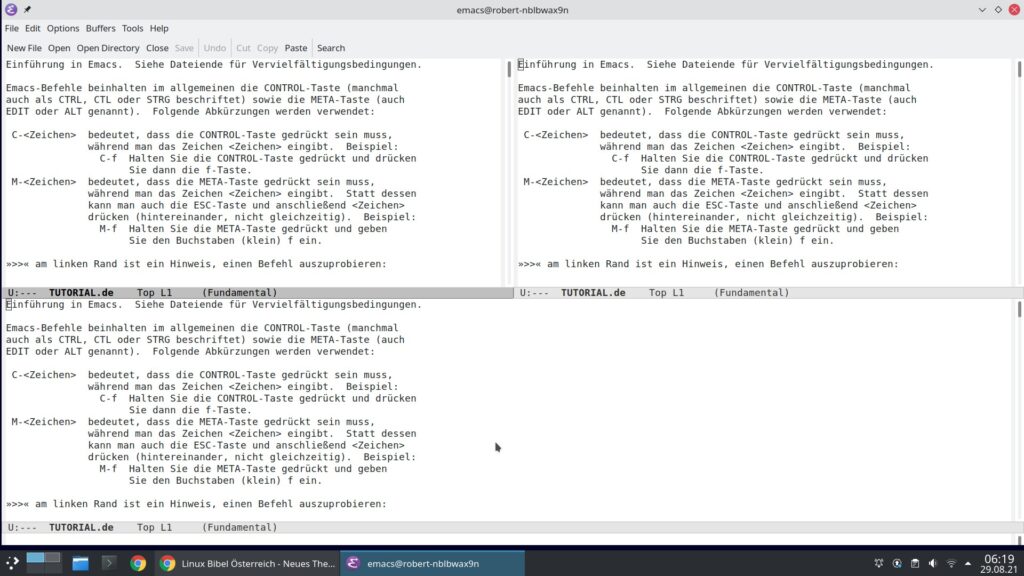This screenshot has height=576, width=1024.
Task: Open the File menu
Action: point(12,28)
